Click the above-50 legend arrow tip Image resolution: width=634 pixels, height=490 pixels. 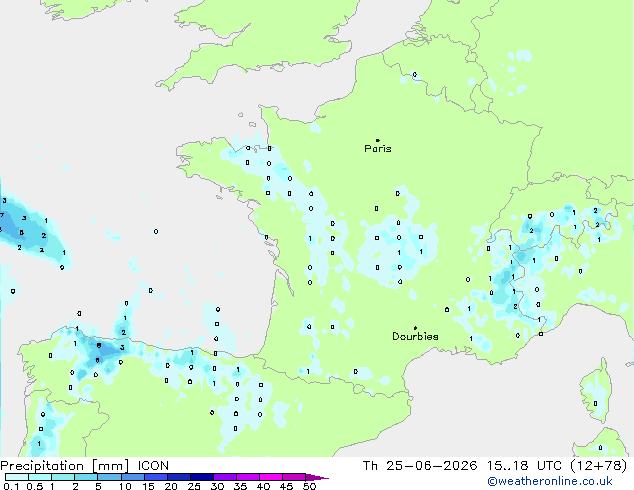tap(317, 477)
